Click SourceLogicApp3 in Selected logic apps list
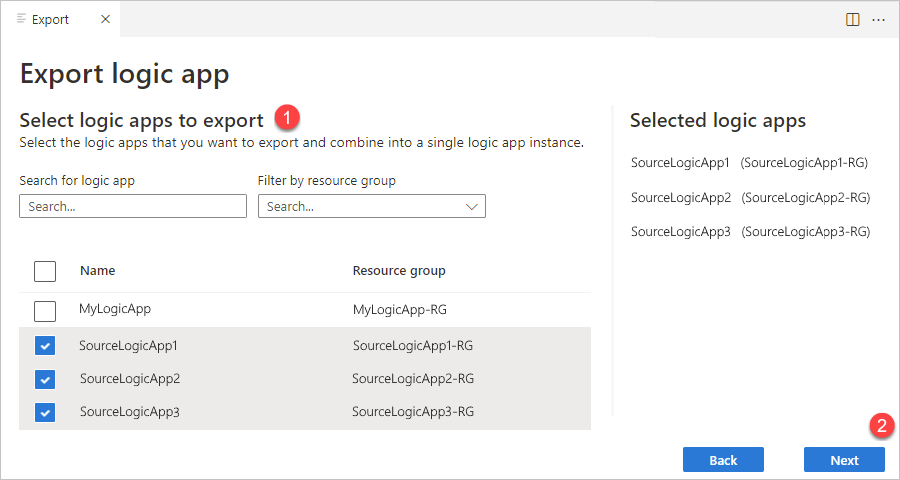 pos(681,232)
